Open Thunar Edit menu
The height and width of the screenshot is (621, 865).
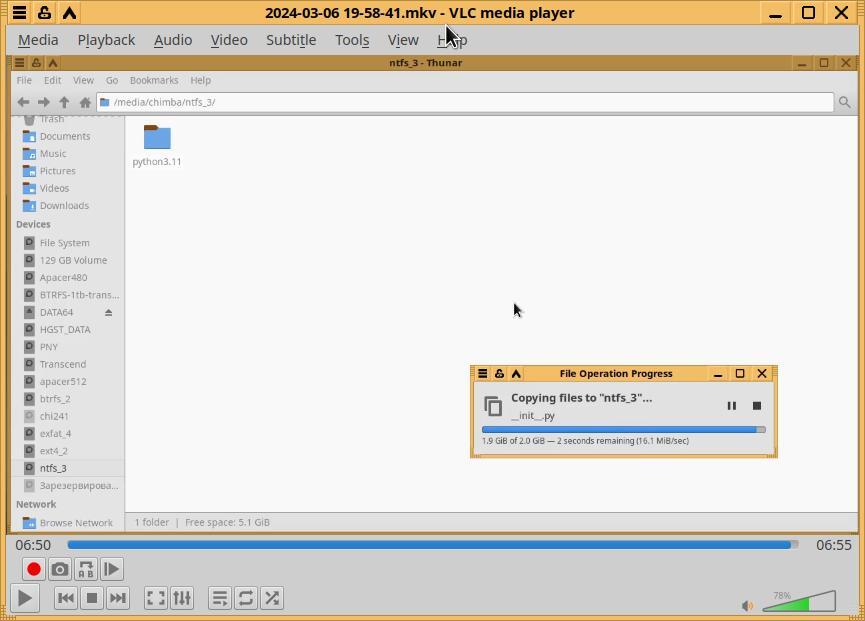pos(52,81)
